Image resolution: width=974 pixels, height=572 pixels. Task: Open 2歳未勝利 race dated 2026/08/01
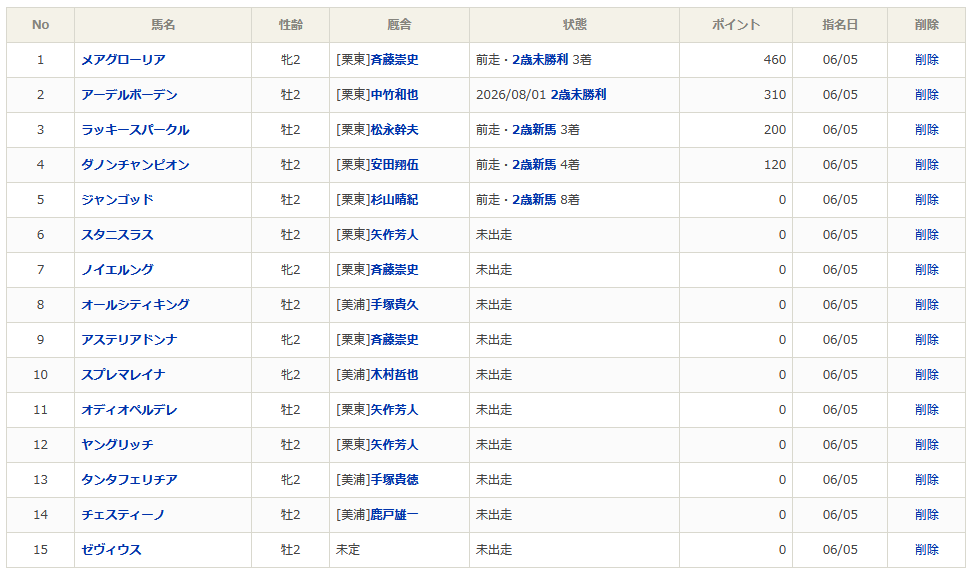click(x=578, y=94)
